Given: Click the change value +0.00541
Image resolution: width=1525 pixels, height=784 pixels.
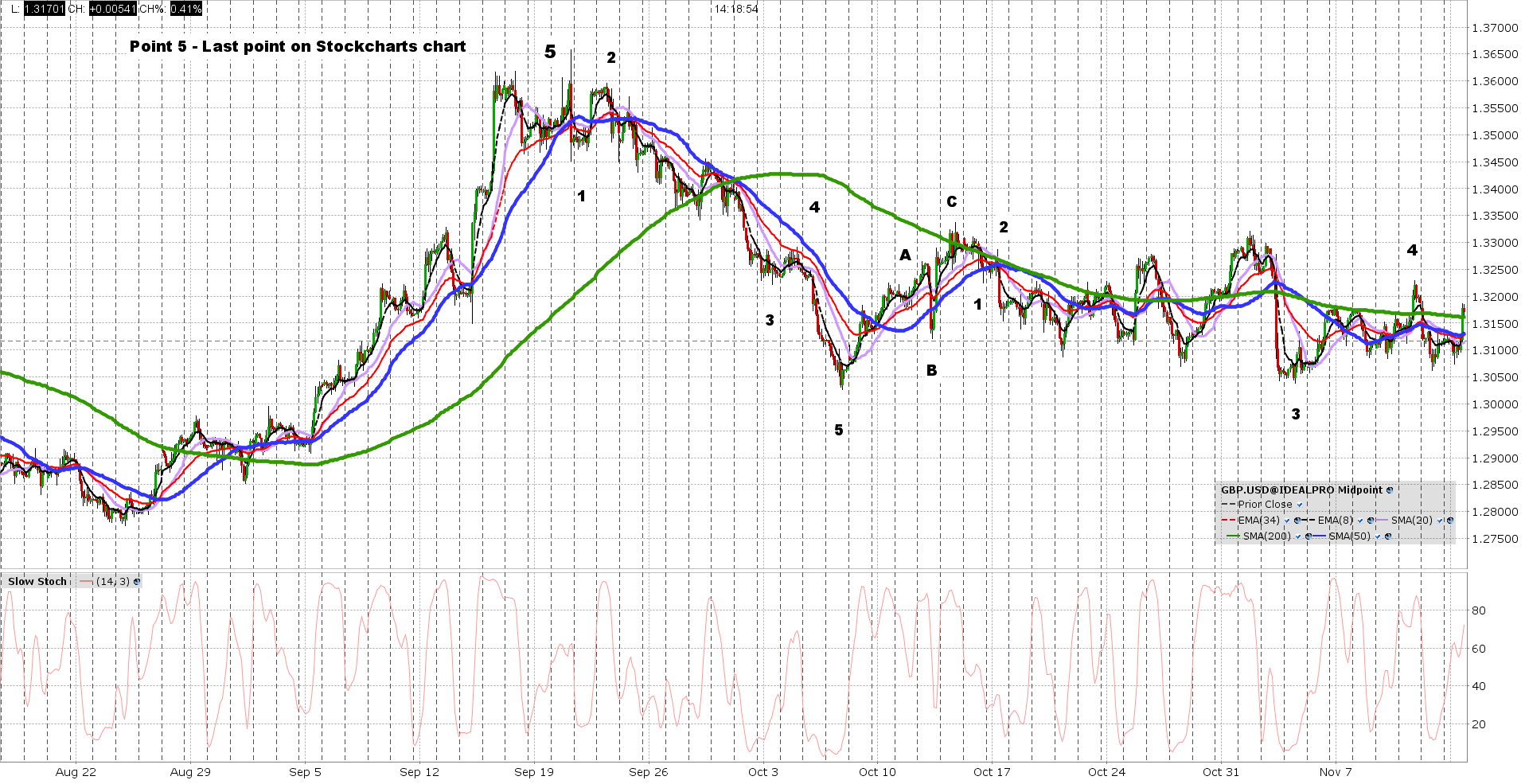Looking at the screenshot, I should 113,9.
